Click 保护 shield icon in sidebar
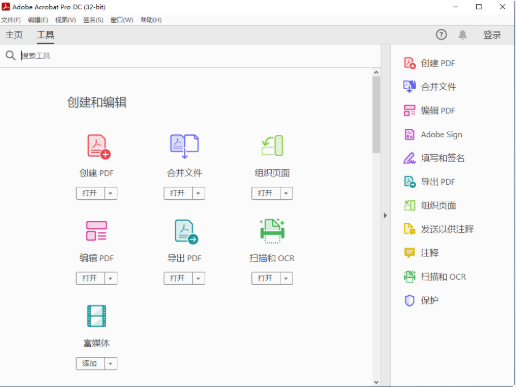This screenshot has height=387, width=516. (409, 300)
